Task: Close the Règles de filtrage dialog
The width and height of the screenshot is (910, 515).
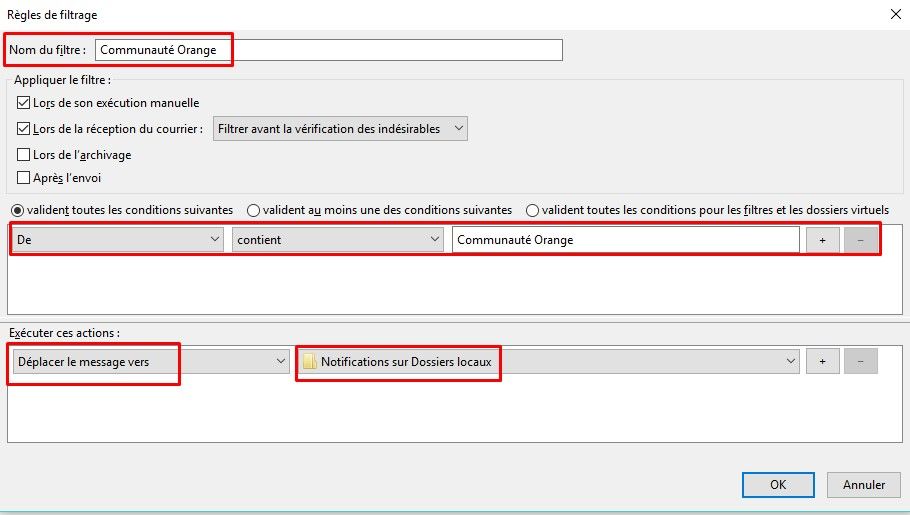Action: (895, 14)
